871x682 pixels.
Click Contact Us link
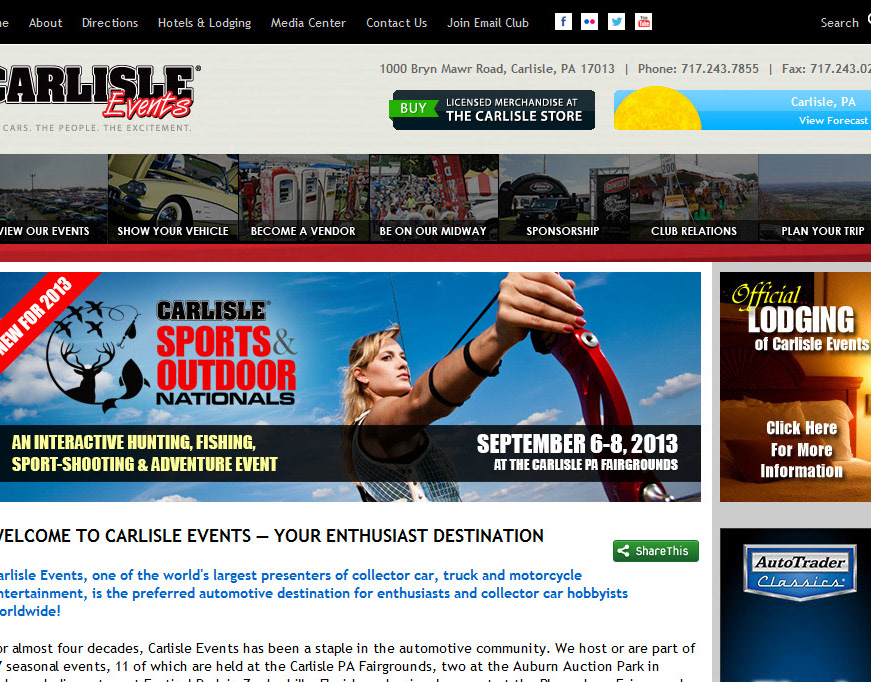(x=397, y=23)
